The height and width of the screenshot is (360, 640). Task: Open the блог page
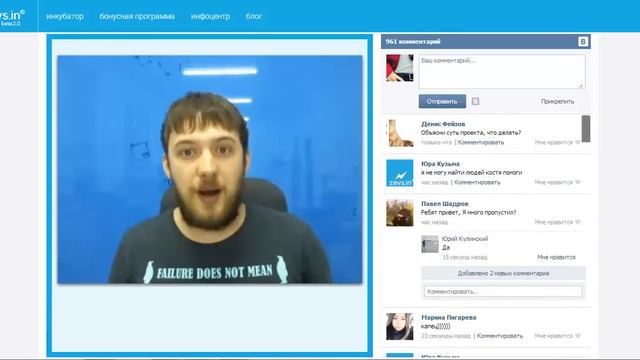[x=254, y=16]
